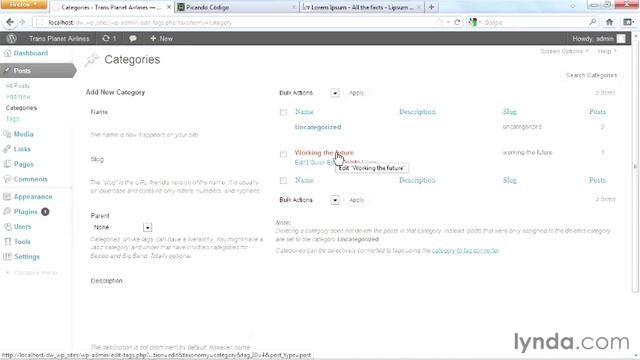Click the Comments icon in sidebar
640x360 pixels.
tap(7, 179)
